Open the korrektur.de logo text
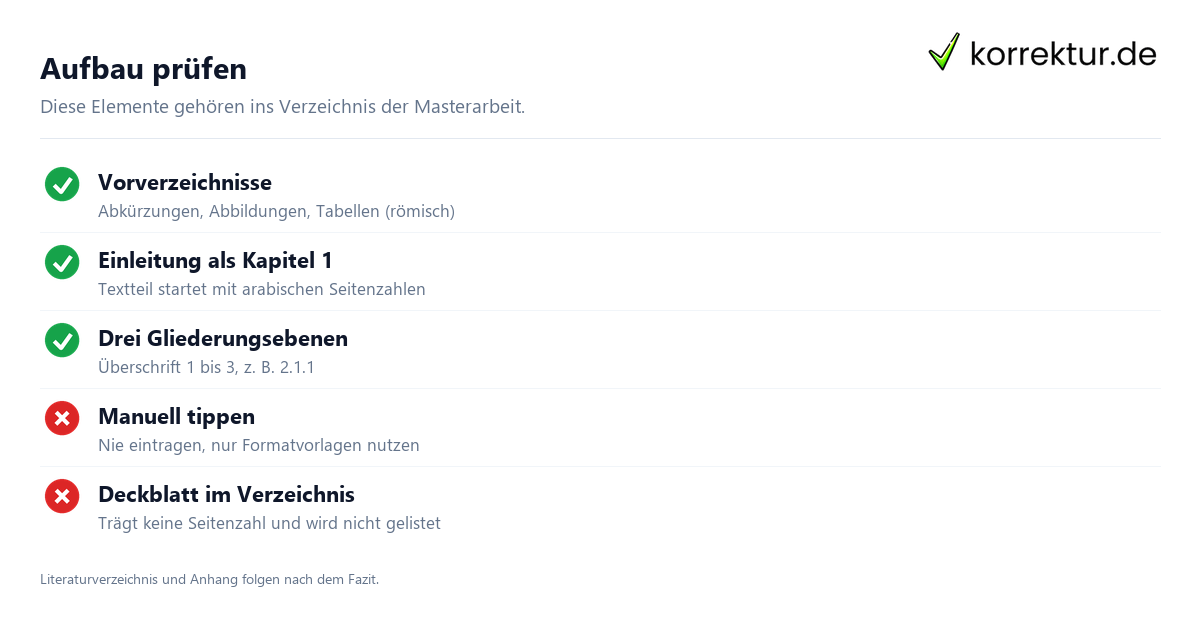Viewport: 1200px width, 630px height. point(1063,53)
